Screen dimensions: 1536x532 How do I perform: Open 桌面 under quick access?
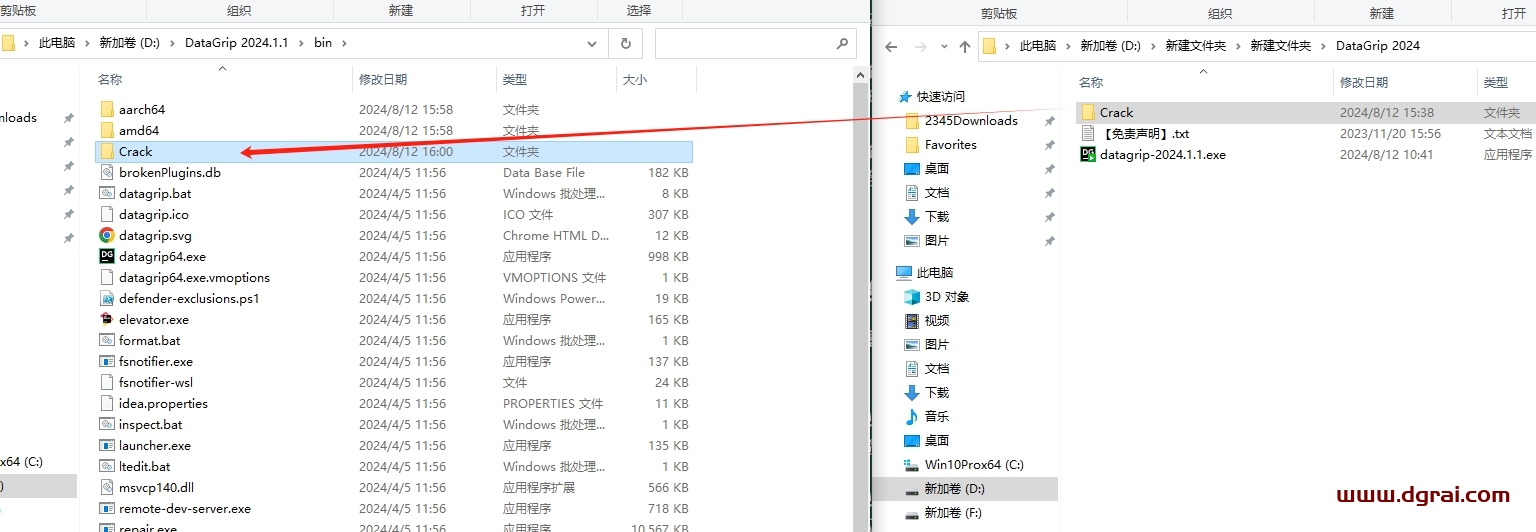pos(937,168)
